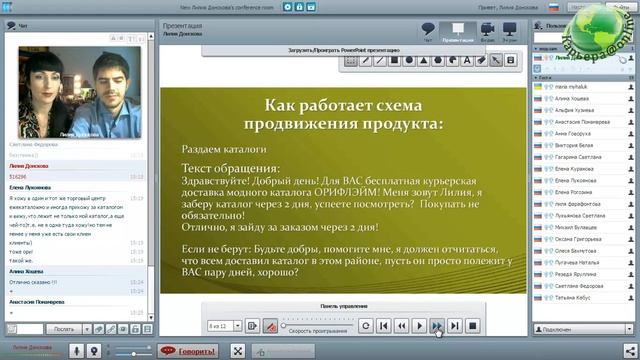Save whiteboard with the floppy disk icon
The width and height of the screenshot is (640, 360).
click(x=511, y=61)
